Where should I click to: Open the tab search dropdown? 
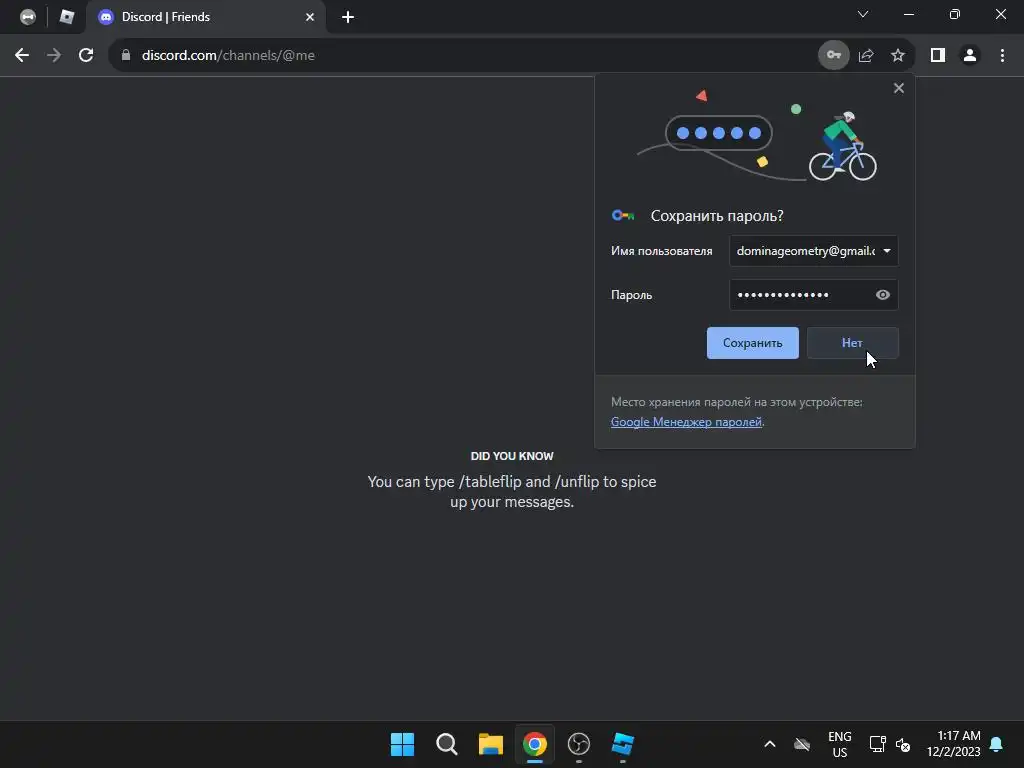click(863, 14)
